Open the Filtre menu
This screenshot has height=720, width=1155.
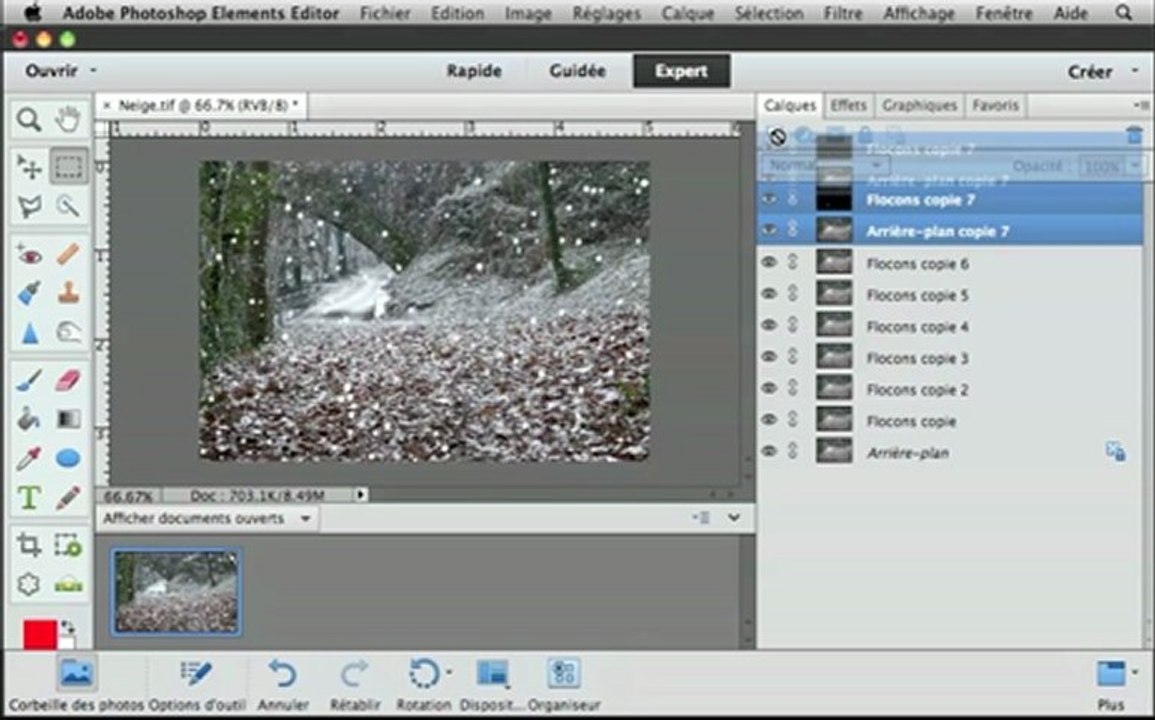[x=843, y=13]
